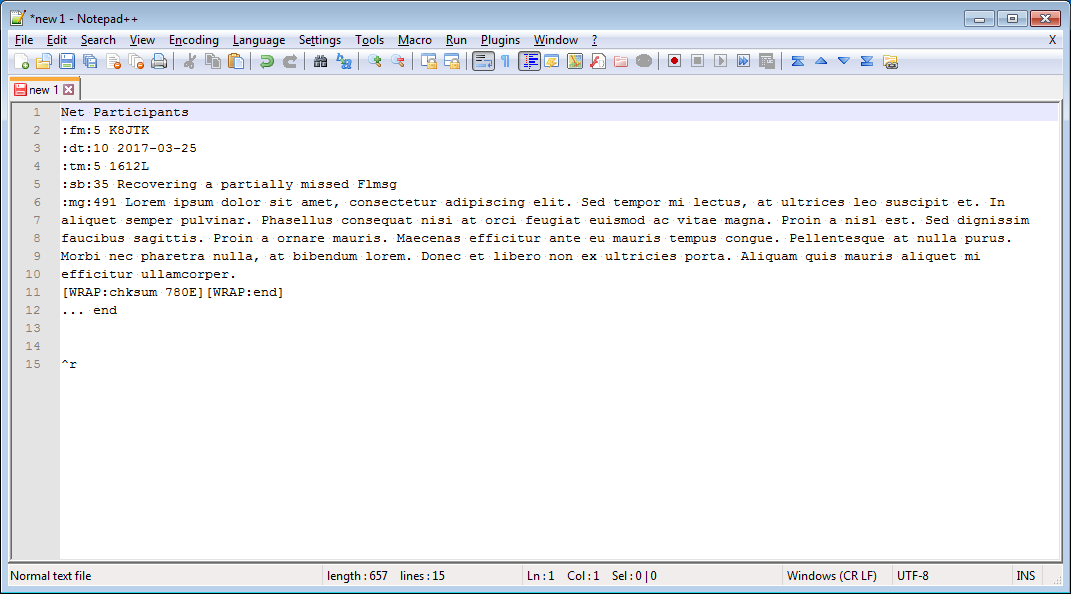
Task: Open the File menu
Action: 24,40
